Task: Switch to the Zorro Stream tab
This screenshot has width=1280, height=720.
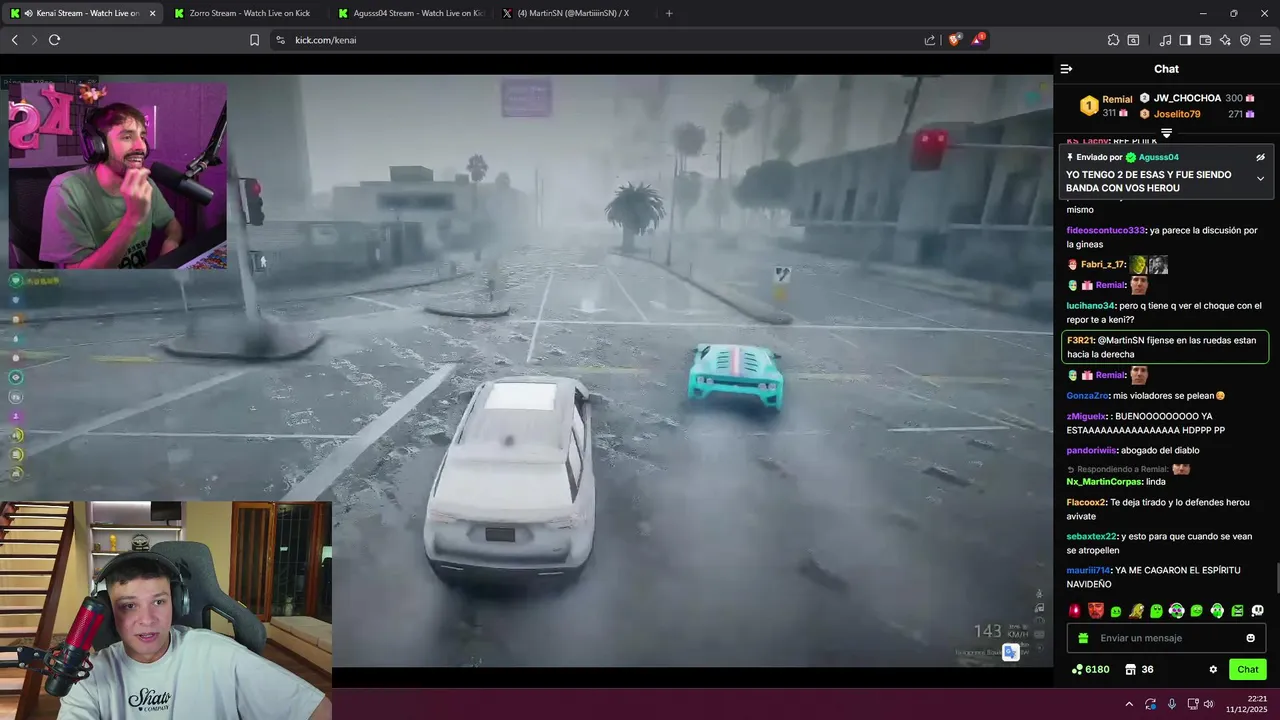Action: tap(244, 13)
